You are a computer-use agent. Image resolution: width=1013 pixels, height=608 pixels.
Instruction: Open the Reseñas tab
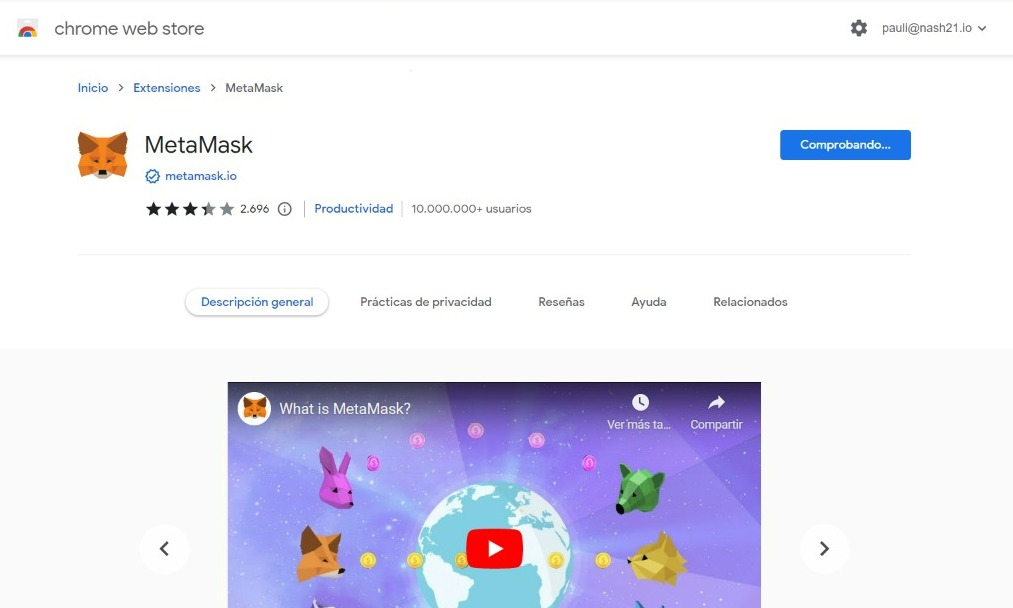(x=561, y=302)
